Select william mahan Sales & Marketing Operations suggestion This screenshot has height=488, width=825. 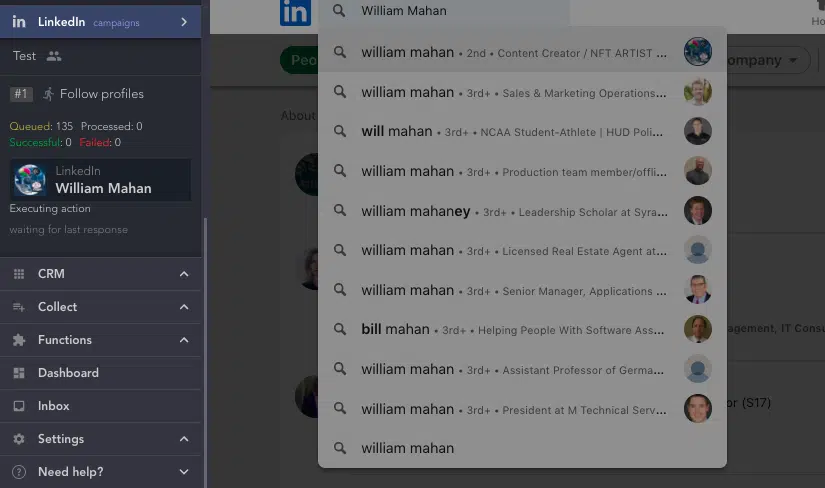tap(522, 92)
